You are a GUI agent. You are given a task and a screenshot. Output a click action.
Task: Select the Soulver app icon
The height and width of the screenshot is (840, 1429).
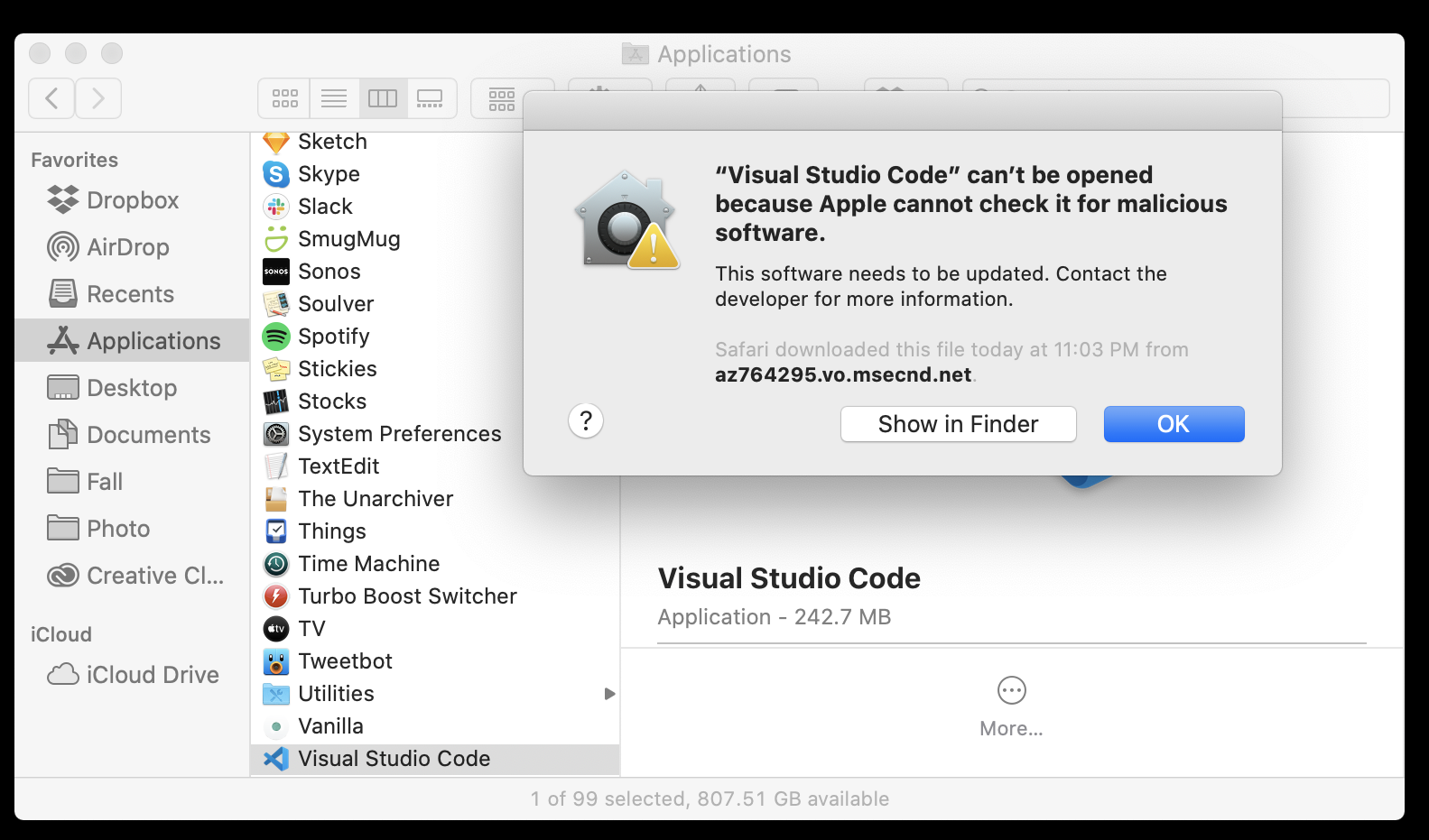[x=276, y=304]
